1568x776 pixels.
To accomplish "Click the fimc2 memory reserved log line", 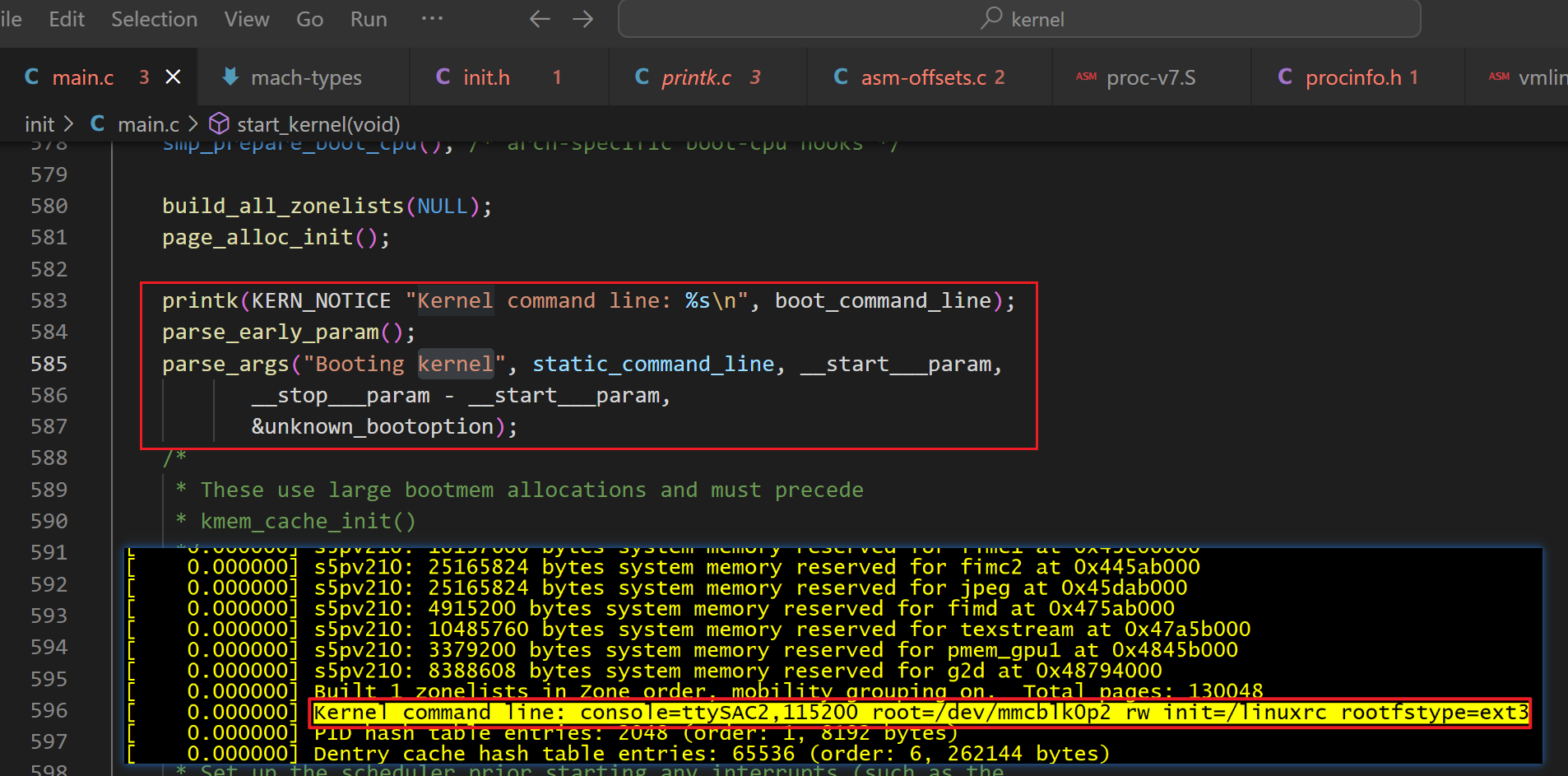I will [x=756, y=567].
